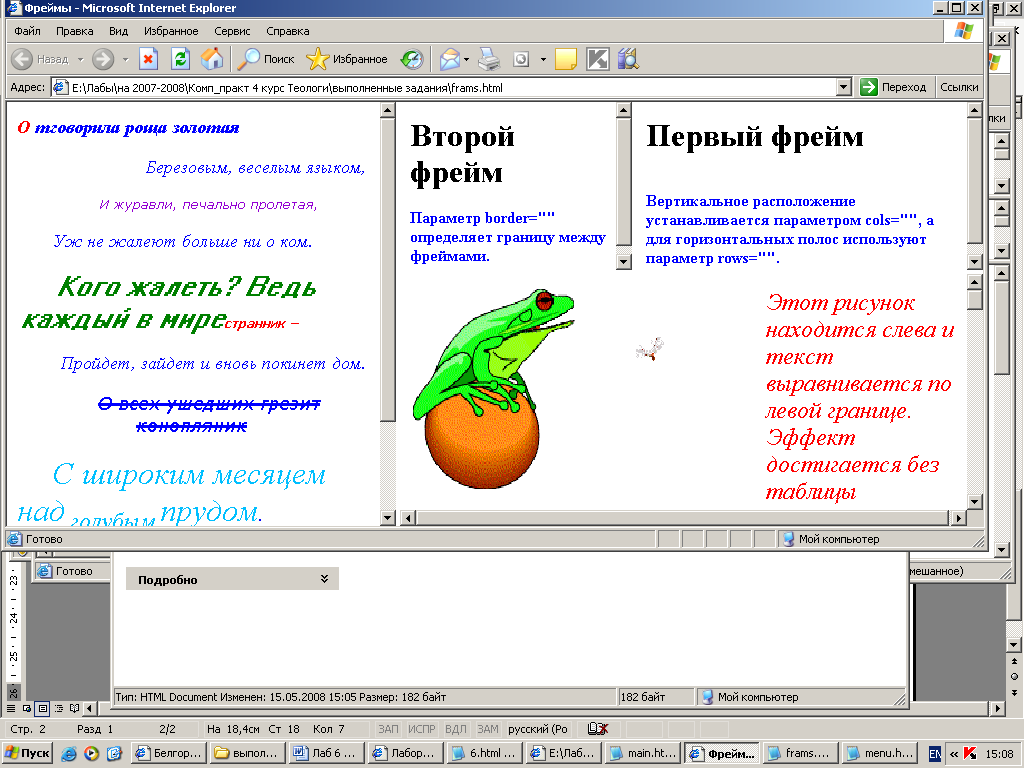Click the Ссылки links toolbar label
The height and width of the screenshot is (768, 1024).
coord(959,87)
